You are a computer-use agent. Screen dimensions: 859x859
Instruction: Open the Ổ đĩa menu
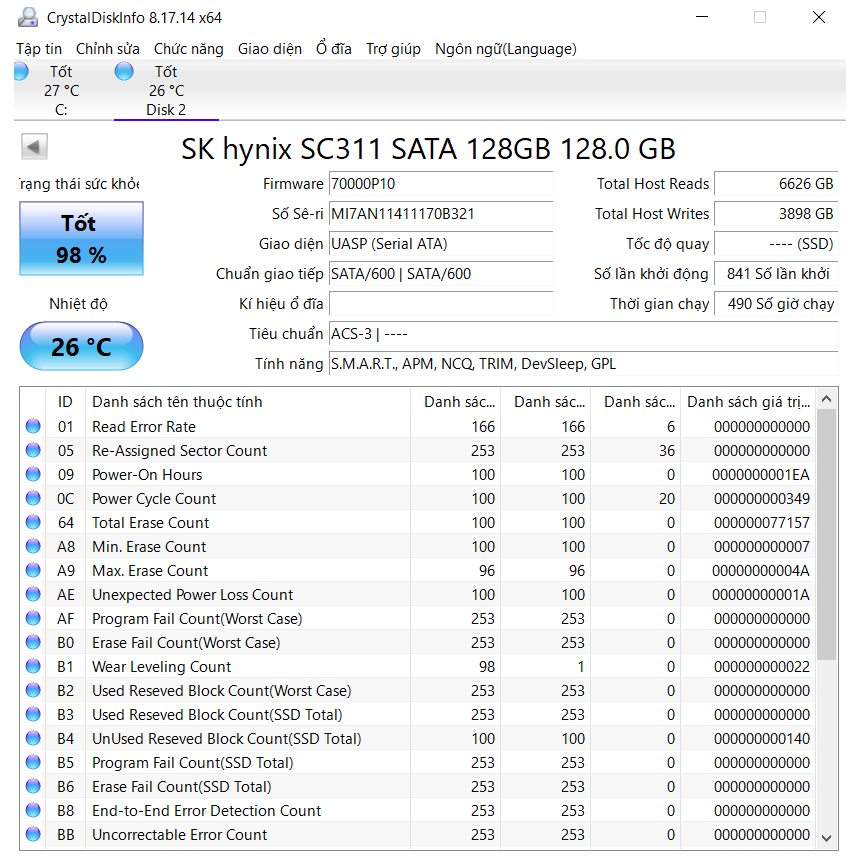pos(334,49)
